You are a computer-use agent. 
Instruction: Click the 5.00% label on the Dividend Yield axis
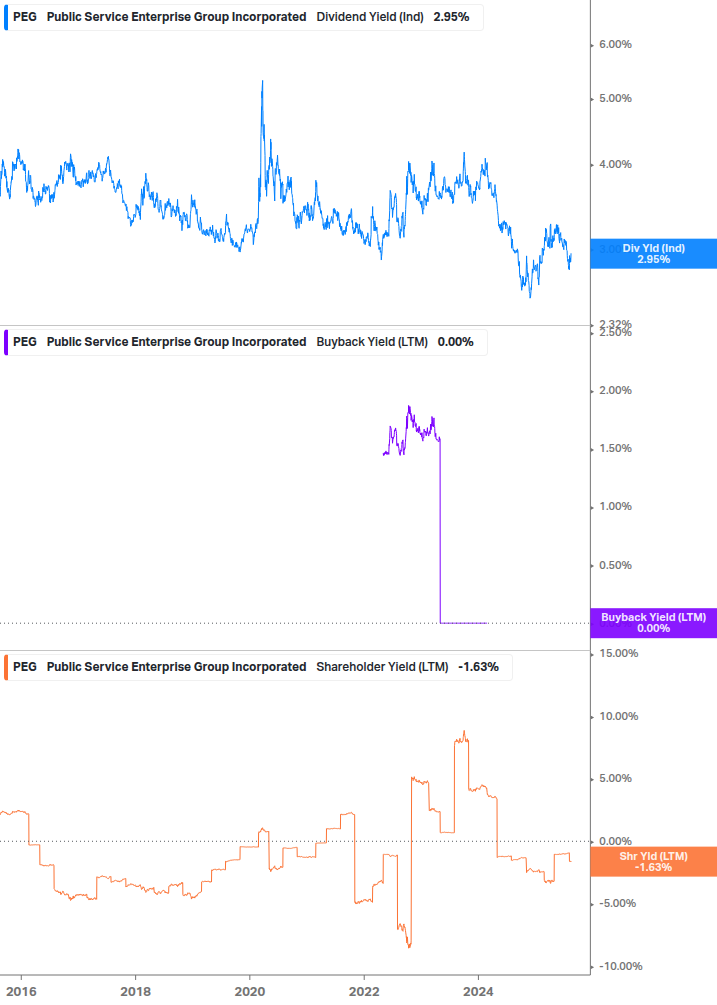coord(615,99)
